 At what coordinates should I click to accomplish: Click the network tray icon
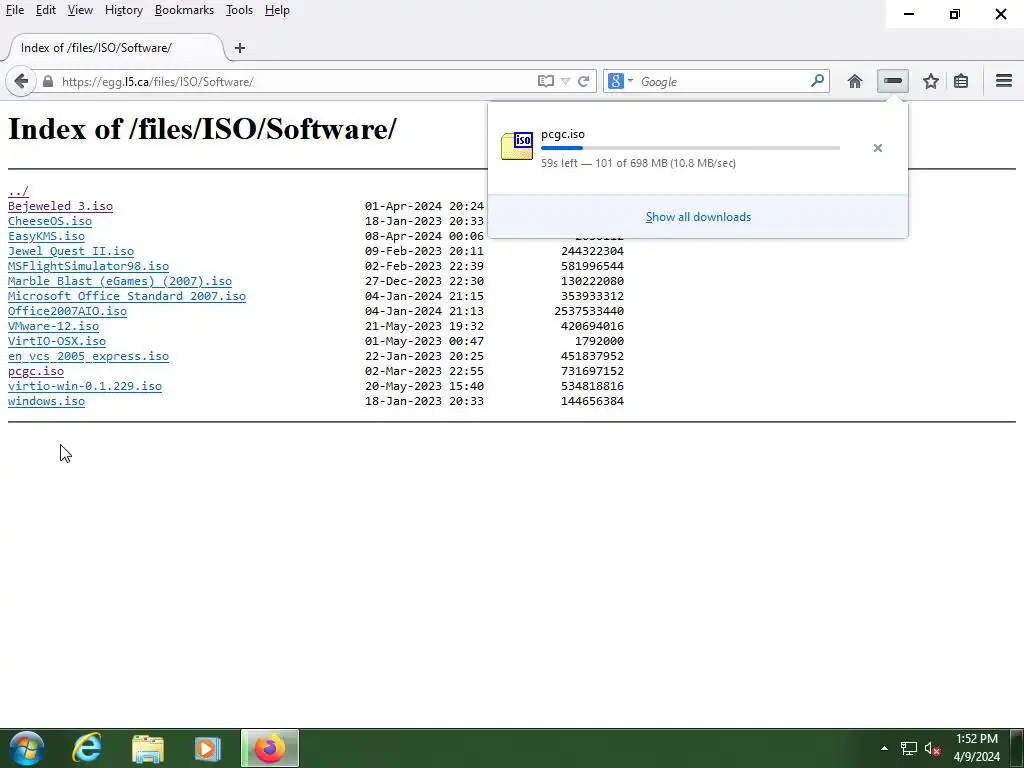(x=908, y=748)
